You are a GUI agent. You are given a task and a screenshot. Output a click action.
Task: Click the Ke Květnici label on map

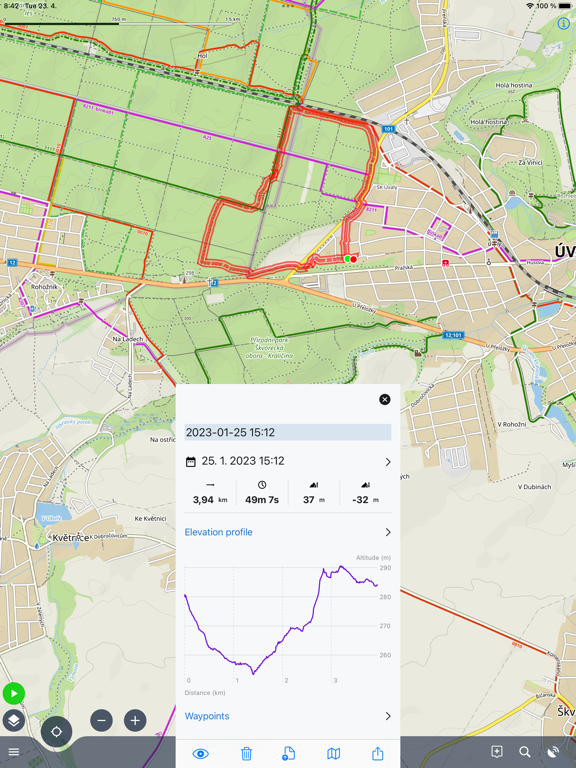150,518
